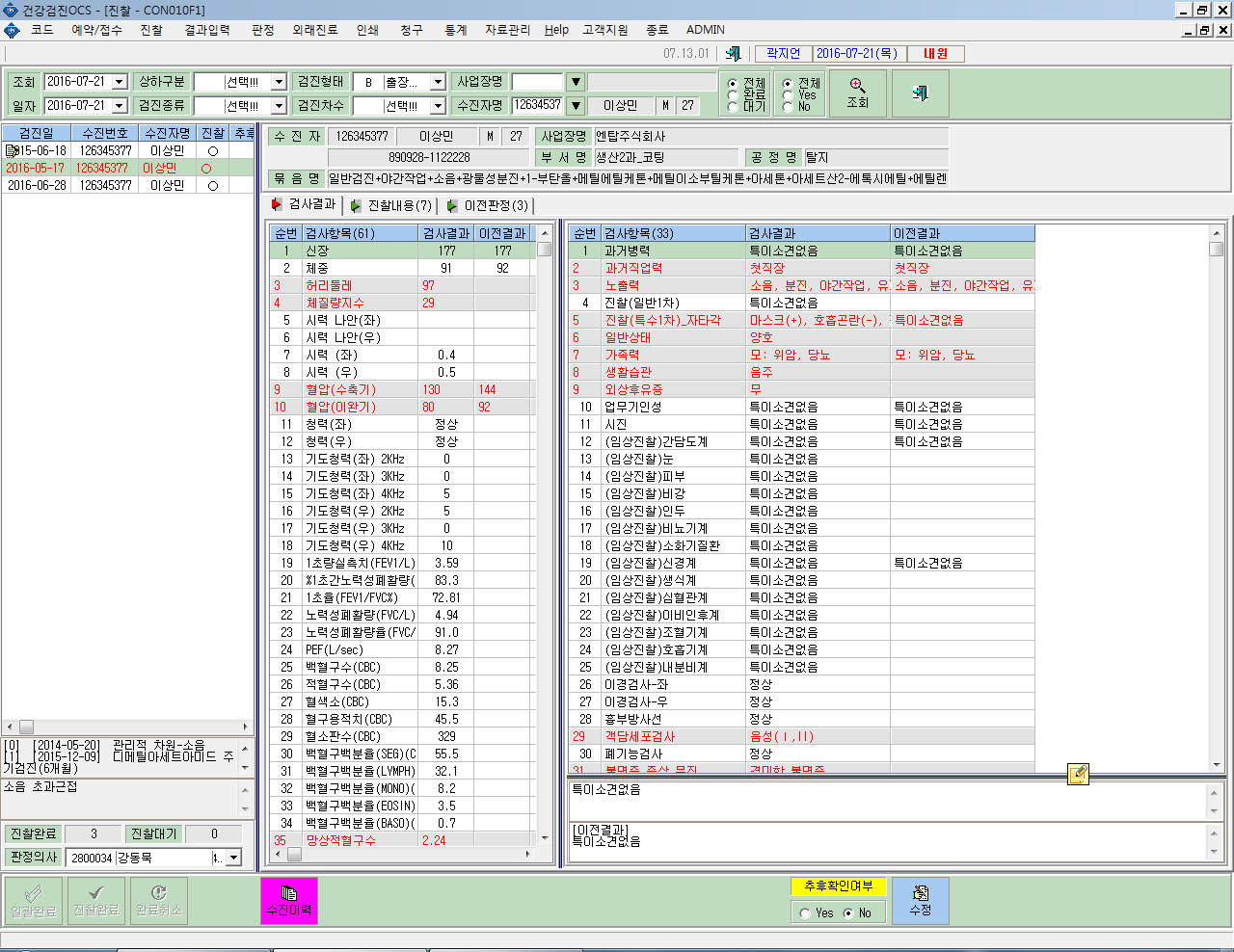Viewport: 1234px width, 952px height.
Task: Select the 완료 radio option
Action: click(x=733, y=94)
